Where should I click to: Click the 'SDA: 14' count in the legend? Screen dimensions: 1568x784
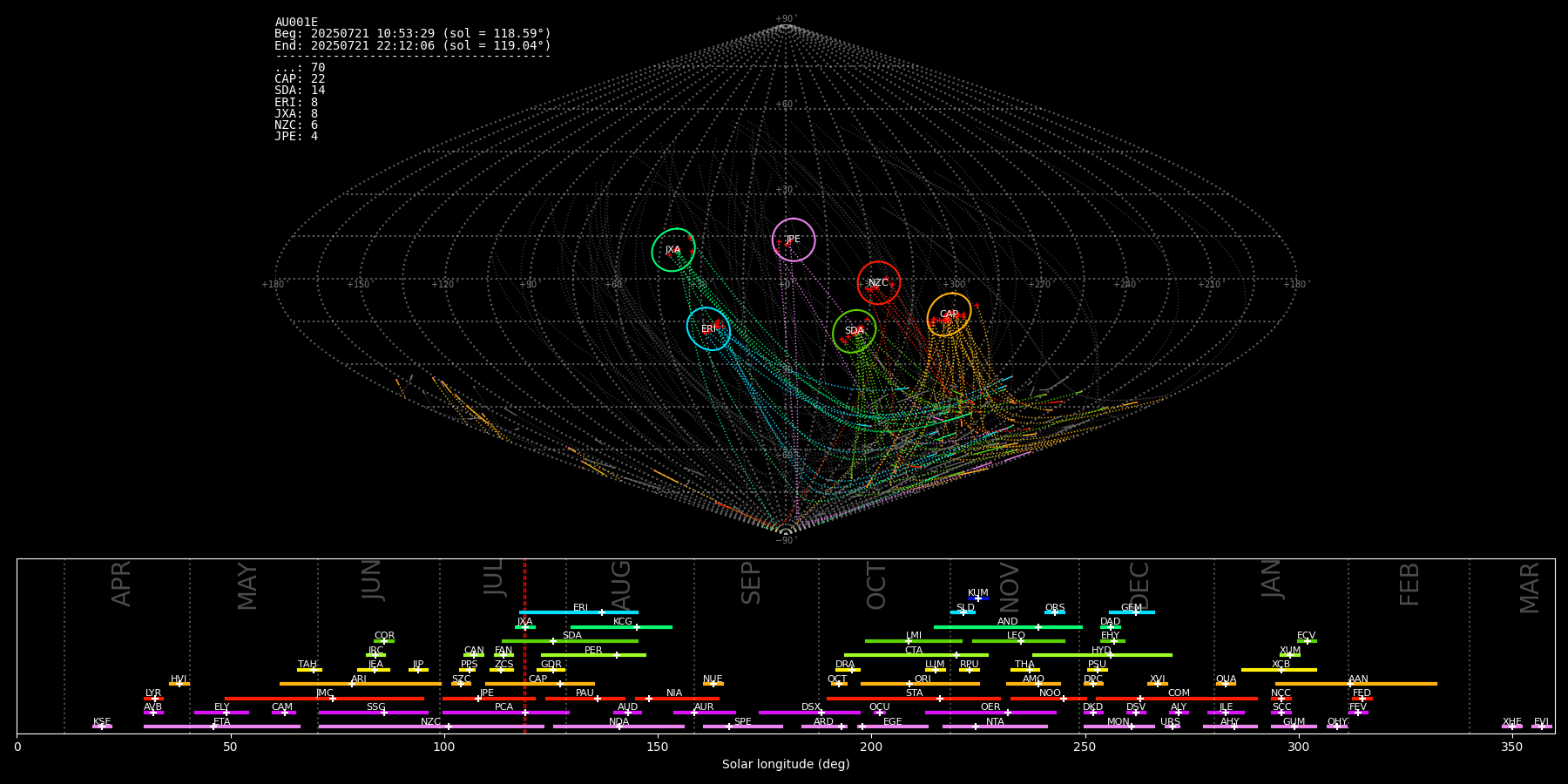[x=300, y=90]
